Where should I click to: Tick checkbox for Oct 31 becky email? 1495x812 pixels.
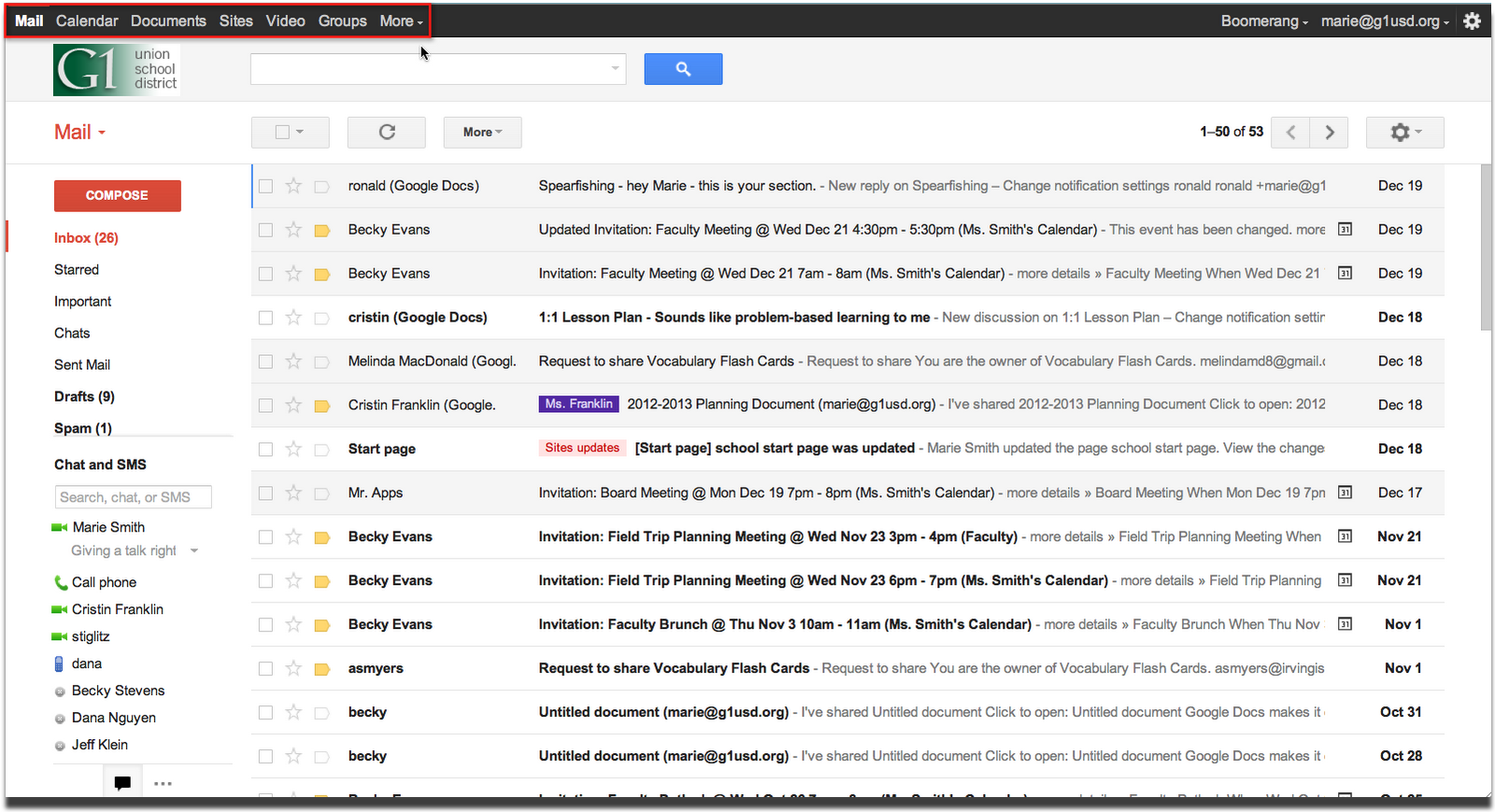(x=265, y=713)
